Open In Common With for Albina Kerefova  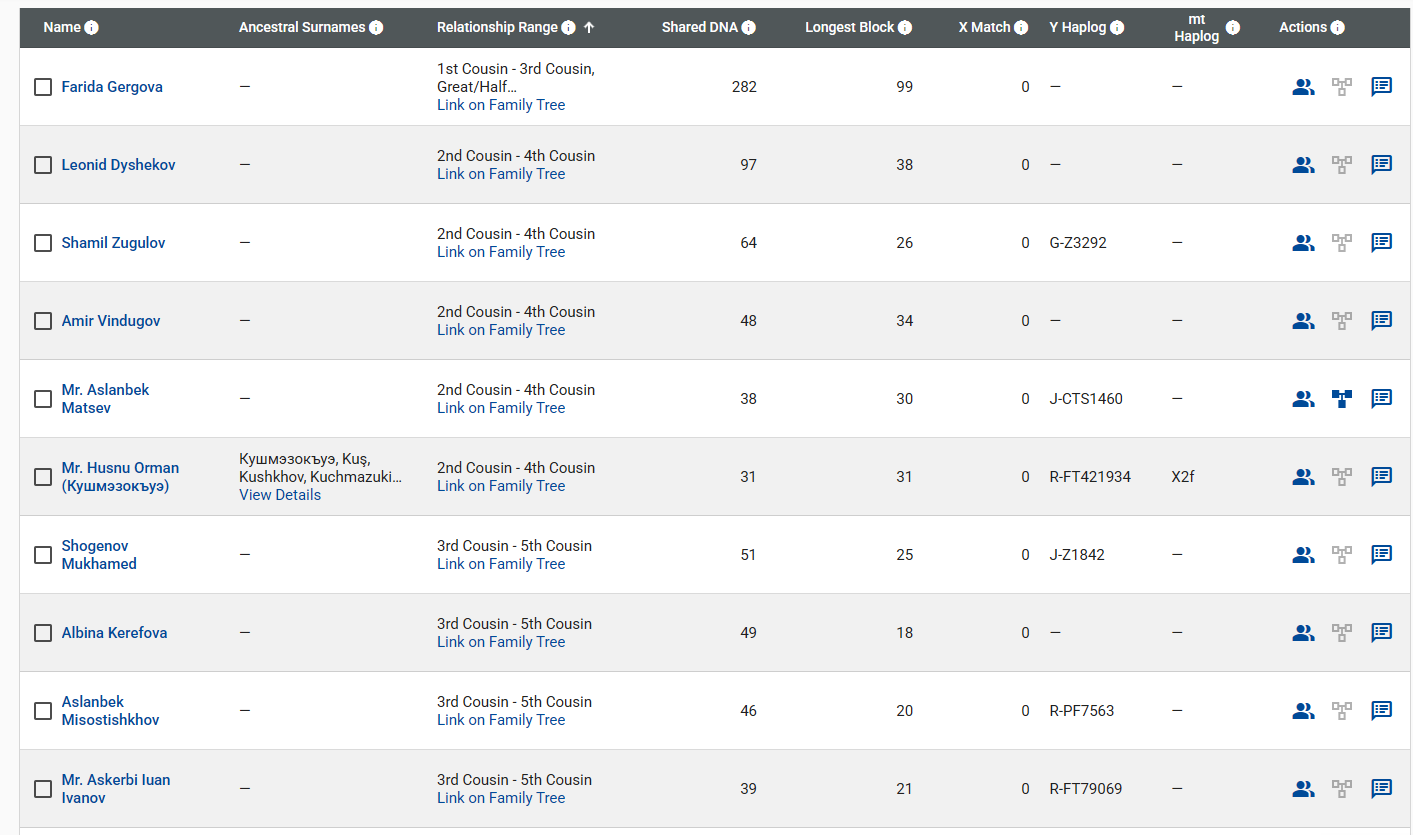pos(1303,633)
